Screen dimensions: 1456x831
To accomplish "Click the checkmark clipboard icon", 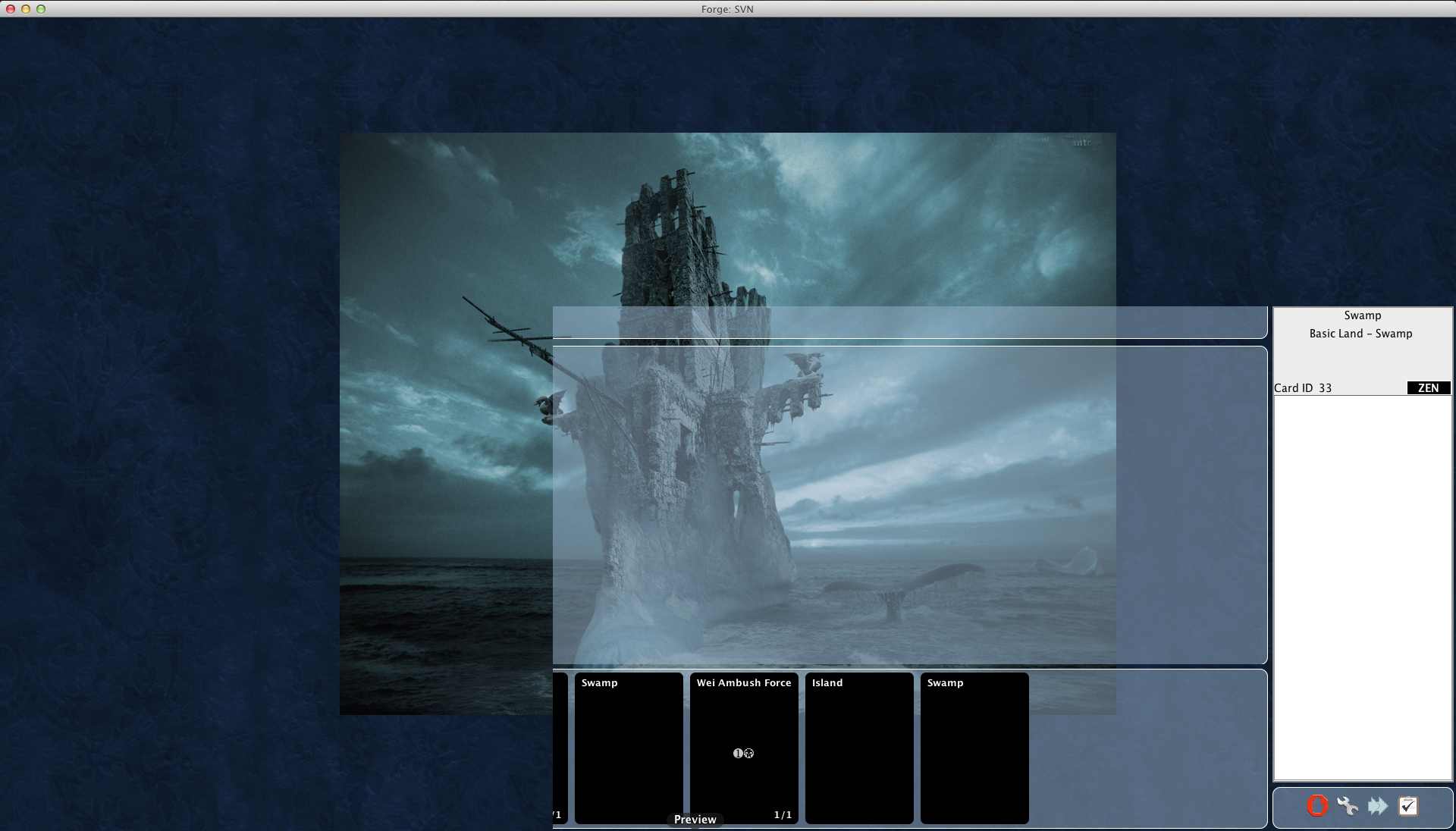I will 1408,805.
